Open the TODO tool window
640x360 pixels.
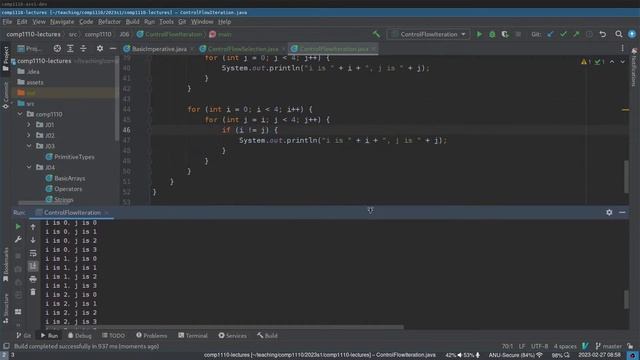(113, 336)
